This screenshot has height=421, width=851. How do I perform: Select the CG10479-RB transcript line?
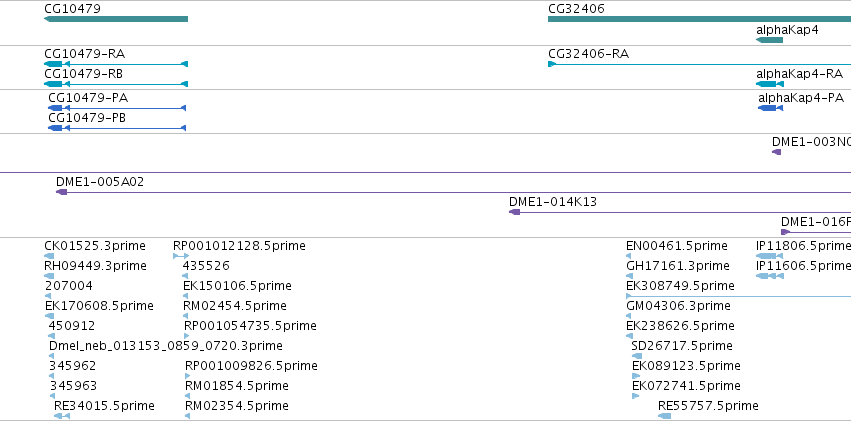[116, 84]
